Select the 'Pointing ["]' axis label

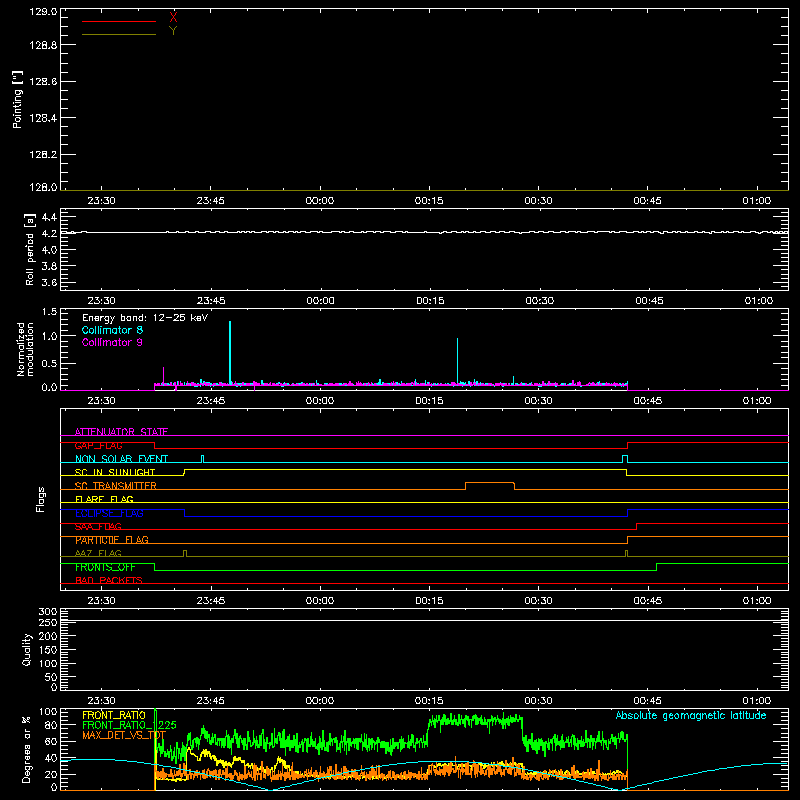tap(18, 100)
